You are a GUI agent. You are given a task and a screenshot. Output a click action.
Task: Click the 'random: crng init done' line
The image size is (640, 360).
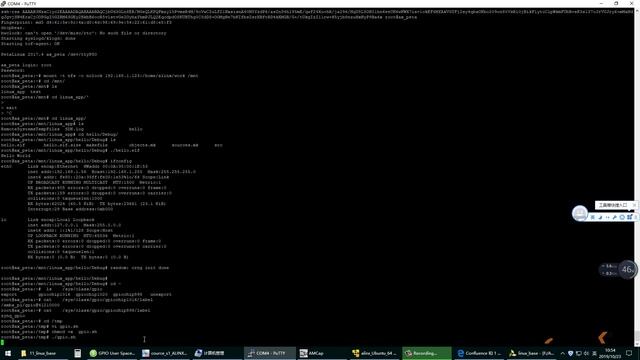click(x=85, y=268)
